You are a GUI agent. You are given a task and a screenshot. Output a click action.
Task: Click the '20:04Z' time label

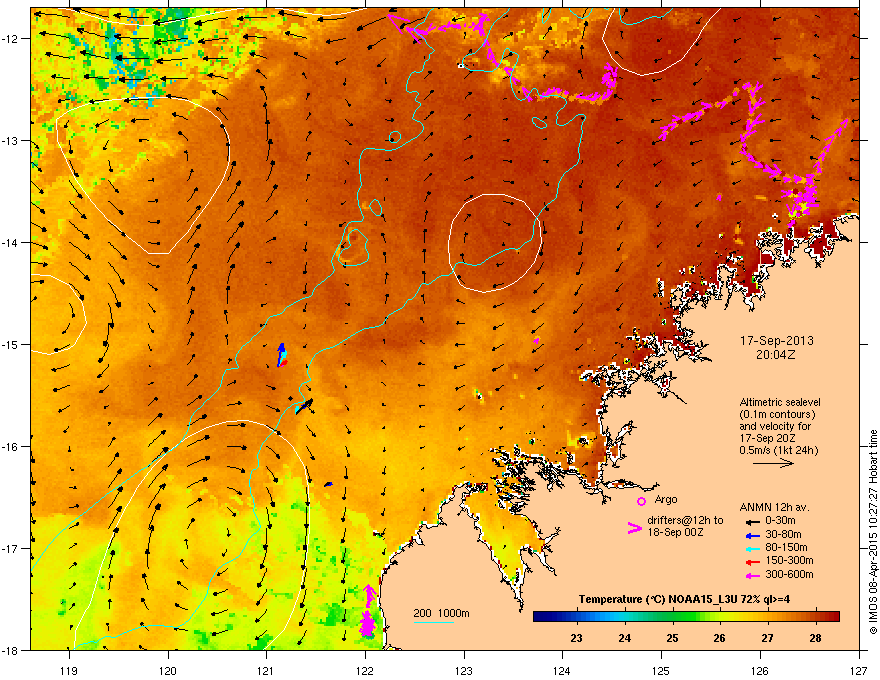click(776, 355)
